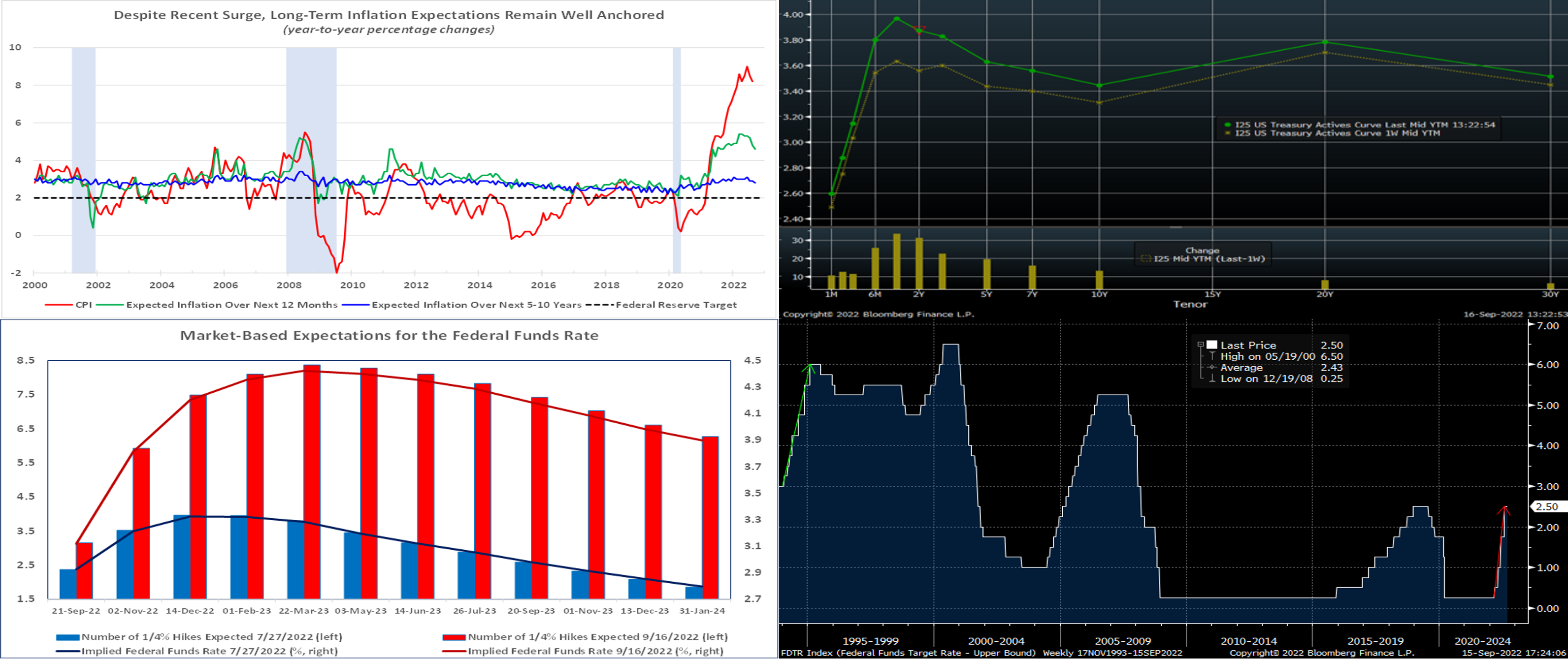Click yellow marker for Treasury 1W Mid YTM
The height and width of the screenshot is (659, 1568).
pos(1227,133)
